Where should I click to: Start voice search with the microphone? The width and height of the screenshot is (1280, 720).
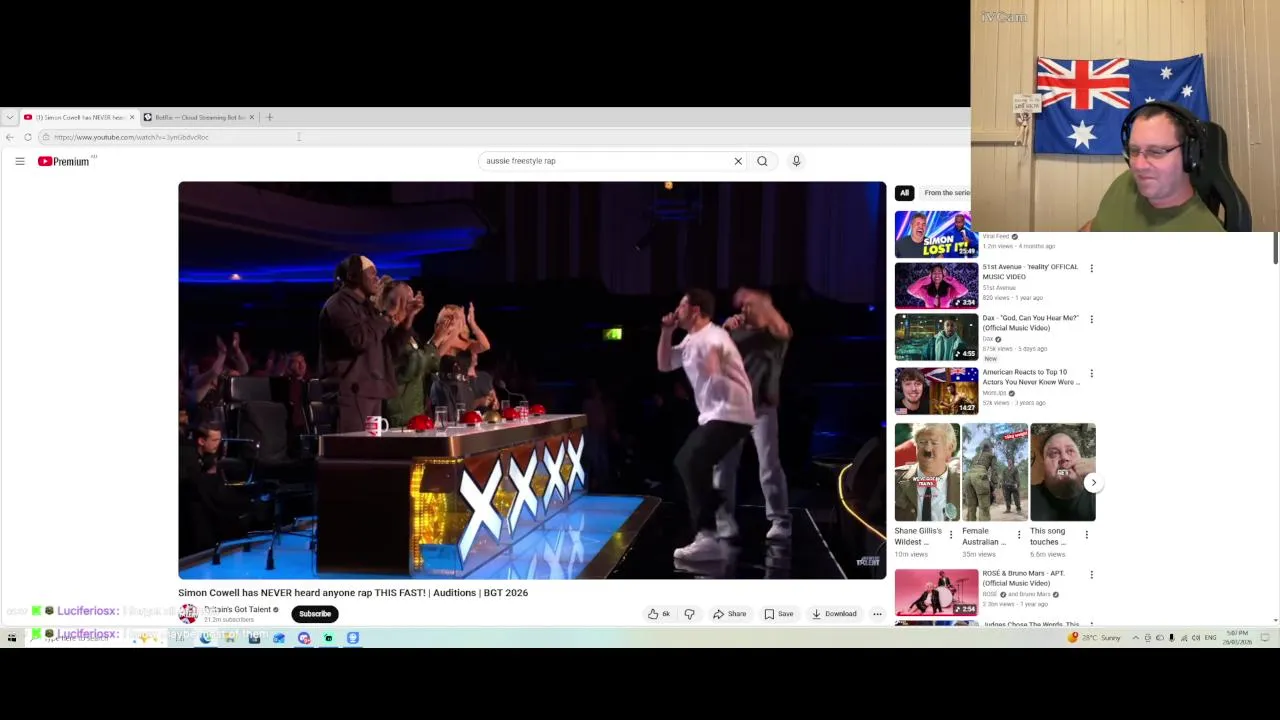pyautogui.click(x=796, y=161)
